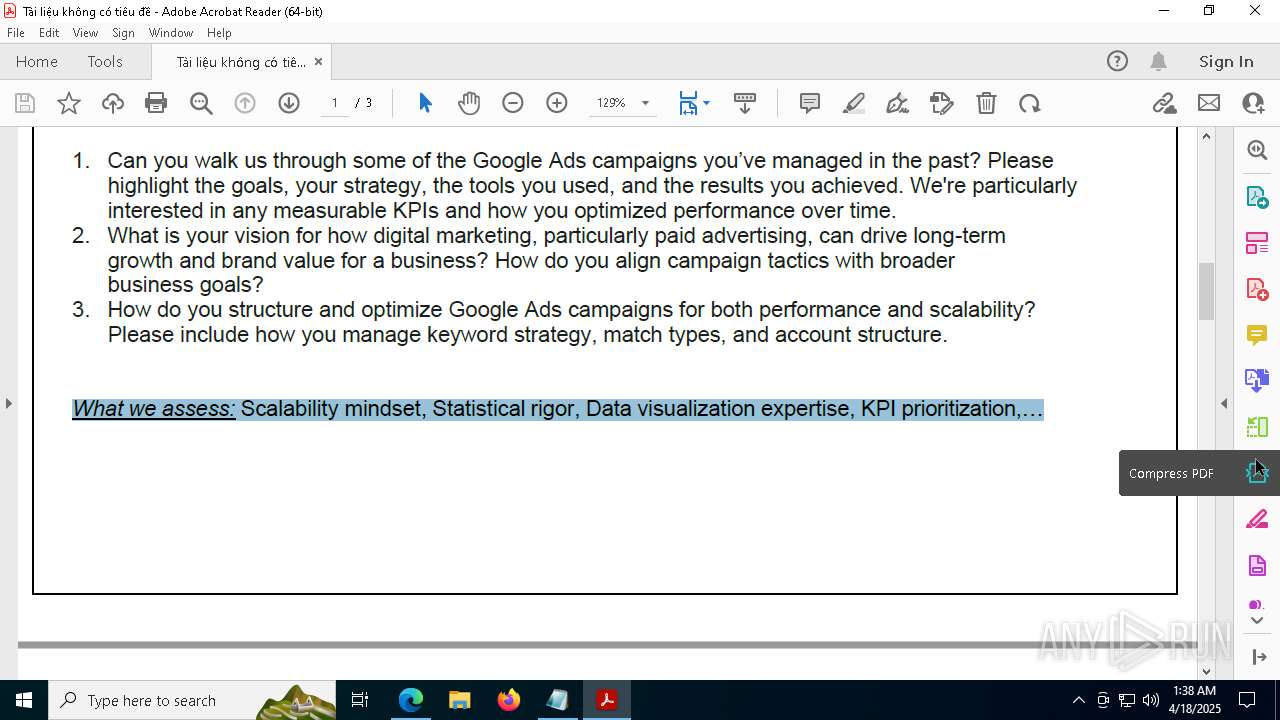The width and height of the screenshot is (1280, 720).
Task: Open Microsoft Edge from the taskbar
Action: pyautogui.click(x=411, y=700)
